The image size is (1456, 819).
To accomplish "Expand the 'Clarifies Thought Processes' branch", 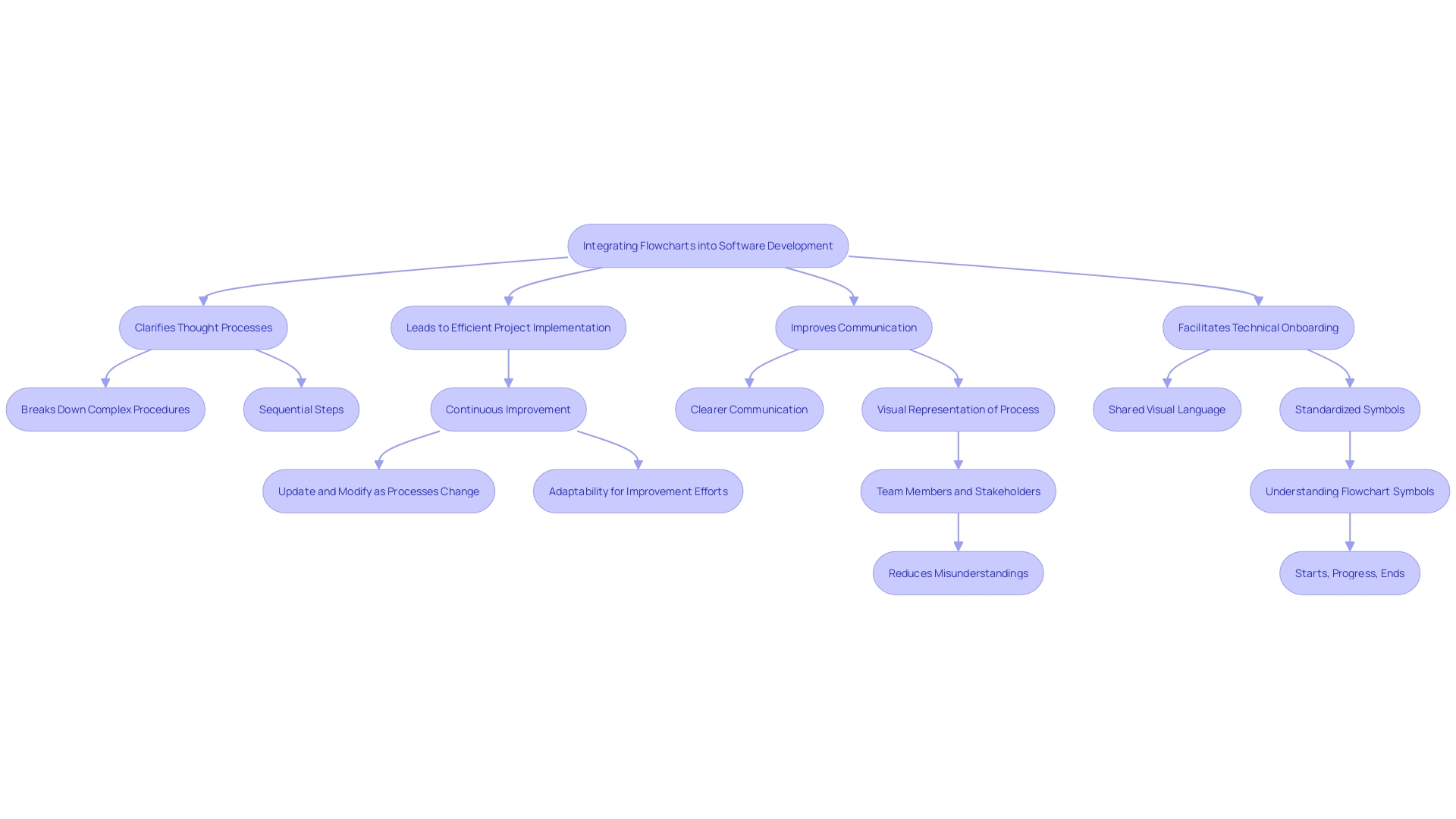I will click(203, 327).
